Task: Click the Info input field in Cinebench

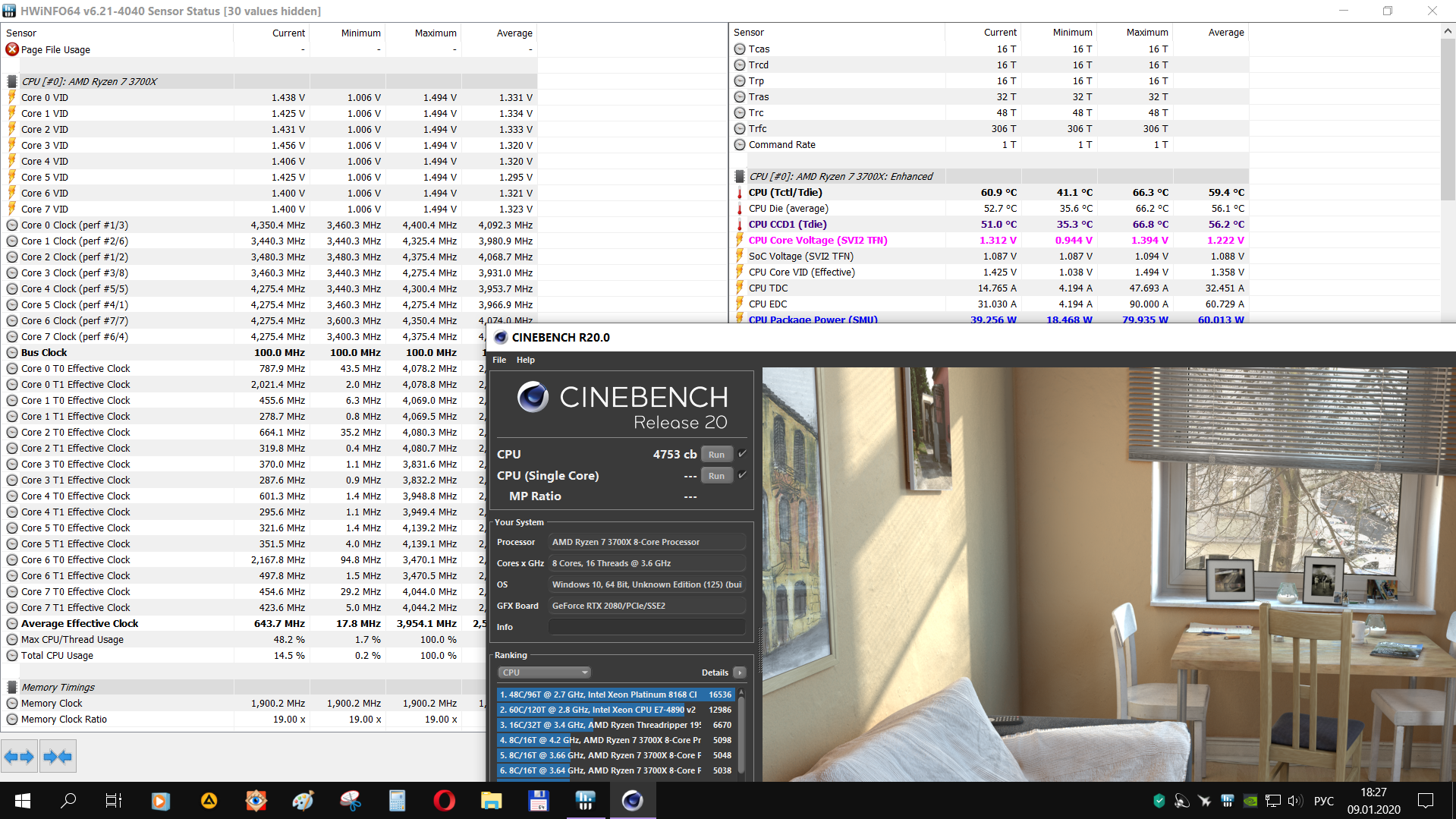Action: click(646, 627)
